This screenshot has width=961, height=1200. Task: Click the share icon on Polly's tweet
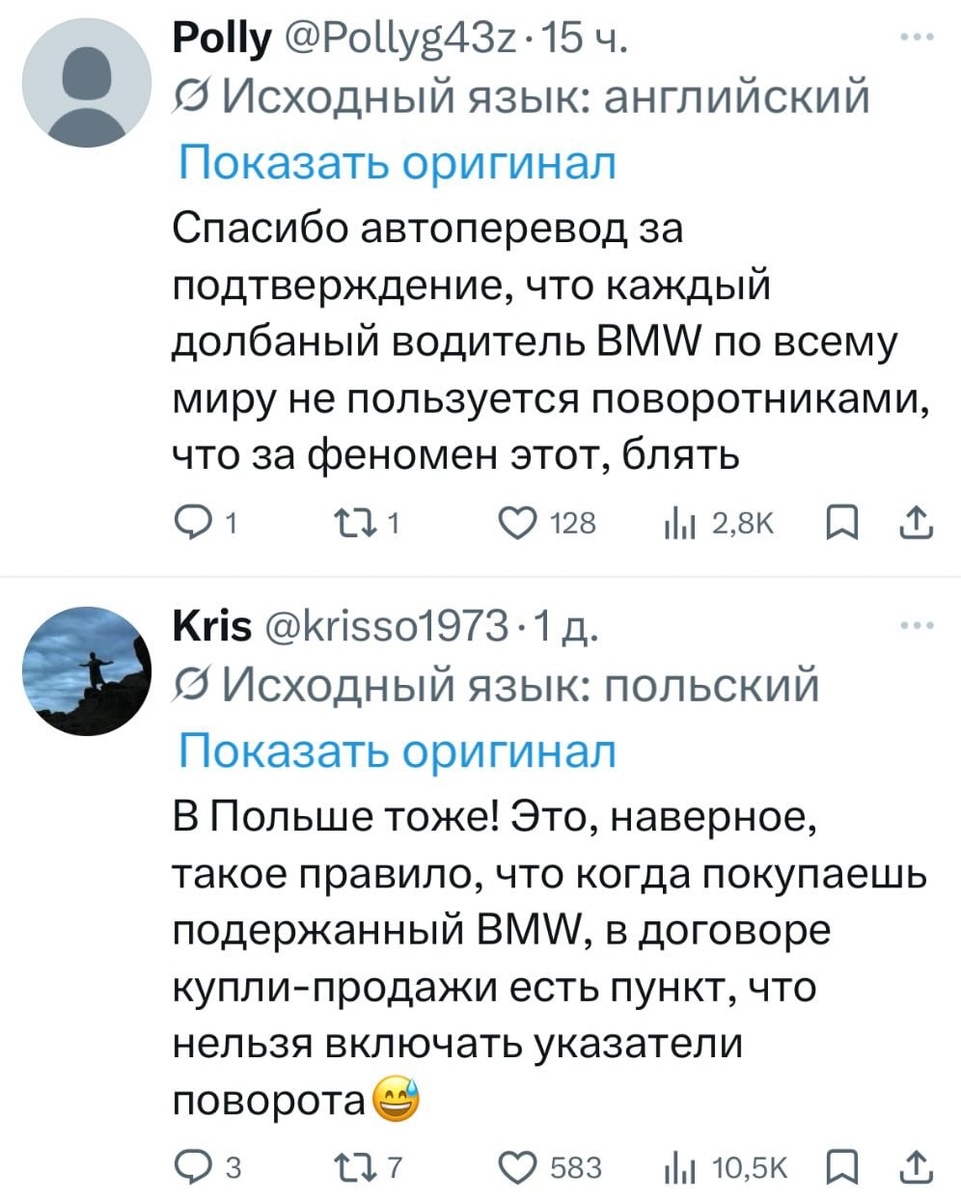tap(917, 522)
